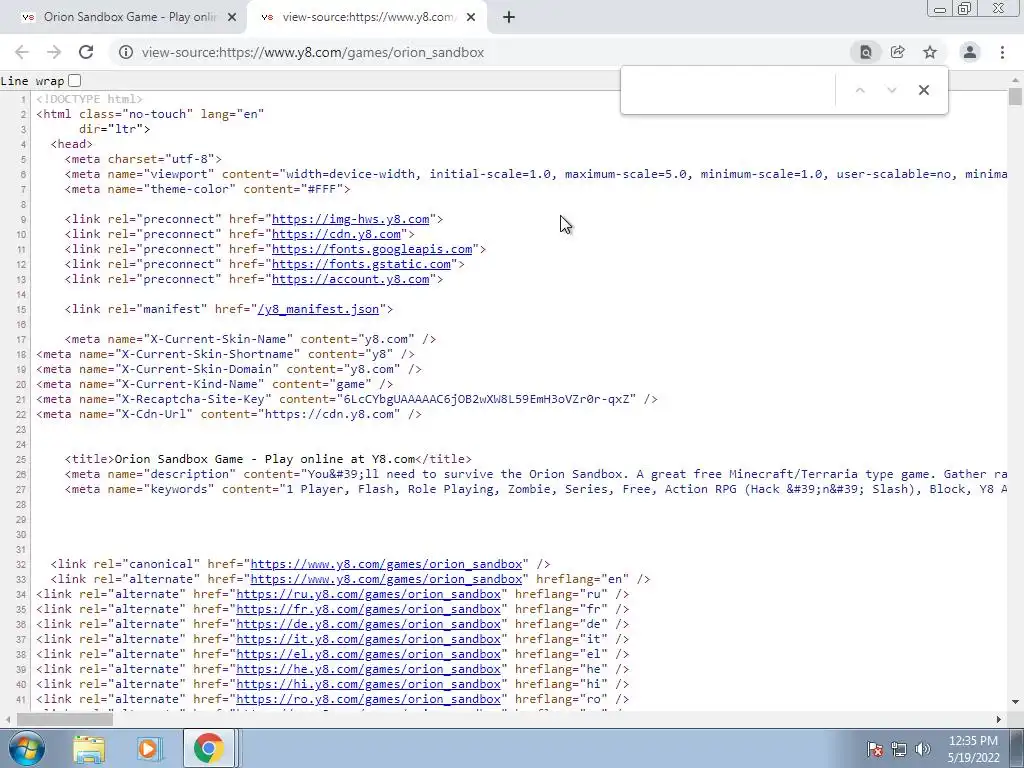Click into the find text field
1024x768 pixels.
pyautogui.click(x=728, y=90)
